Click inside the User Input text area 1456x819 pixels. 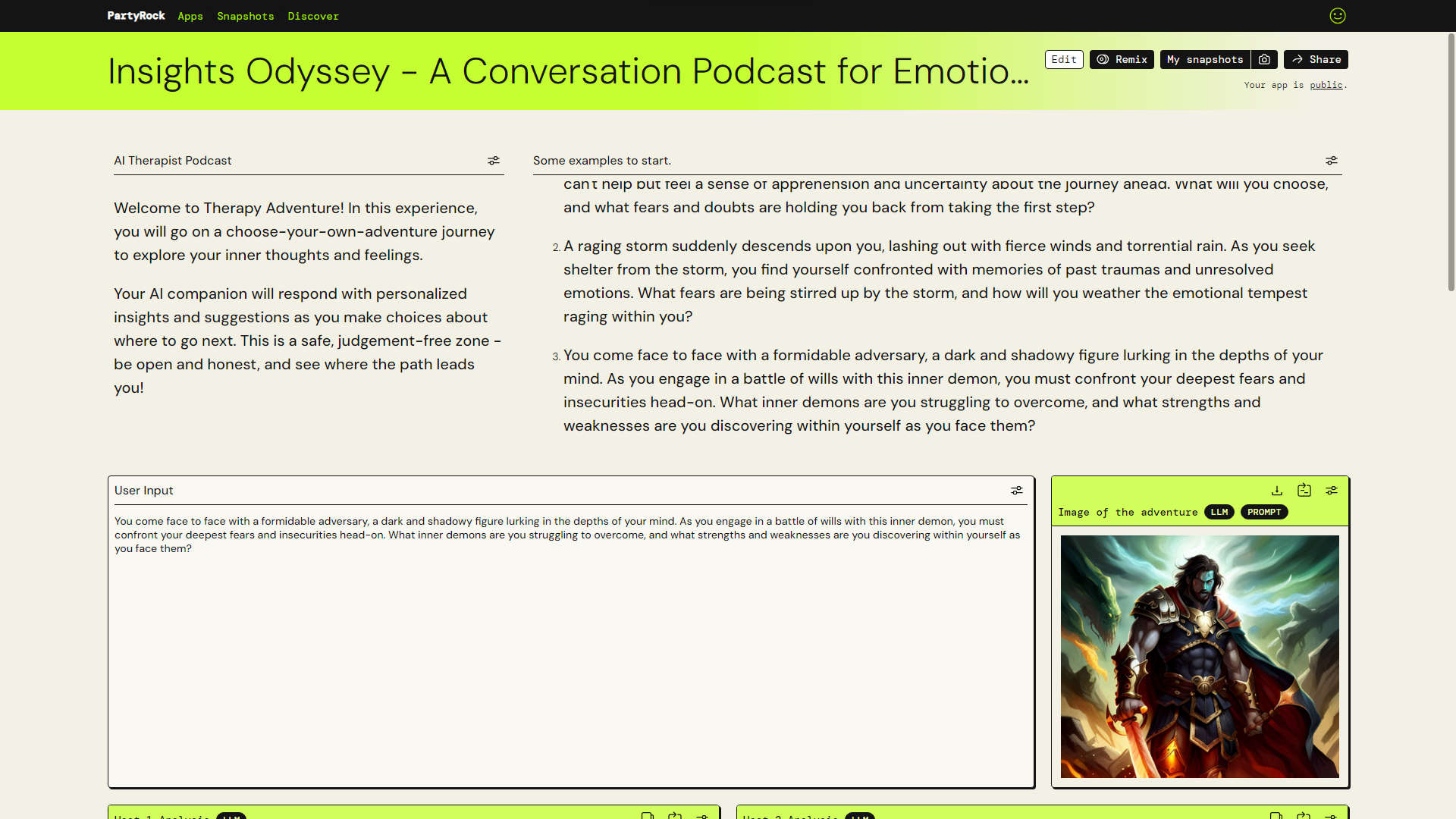569,645
